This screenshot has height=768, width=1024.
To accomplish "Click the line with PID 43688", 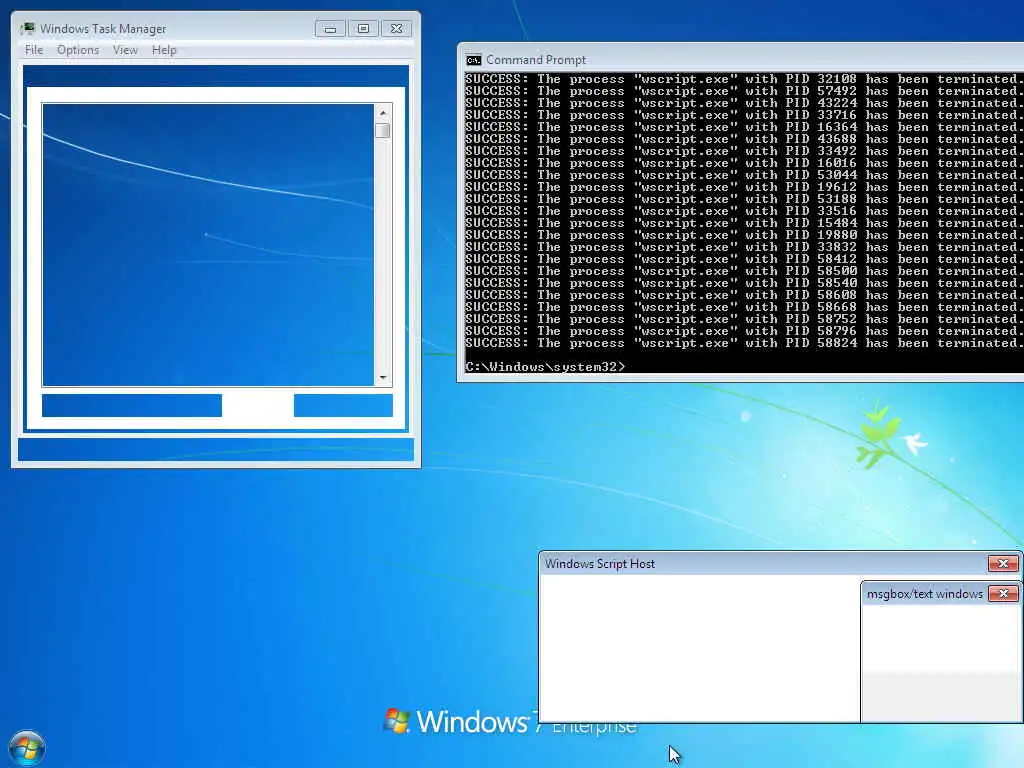I will pyautogui.click(x=744, y=139).
